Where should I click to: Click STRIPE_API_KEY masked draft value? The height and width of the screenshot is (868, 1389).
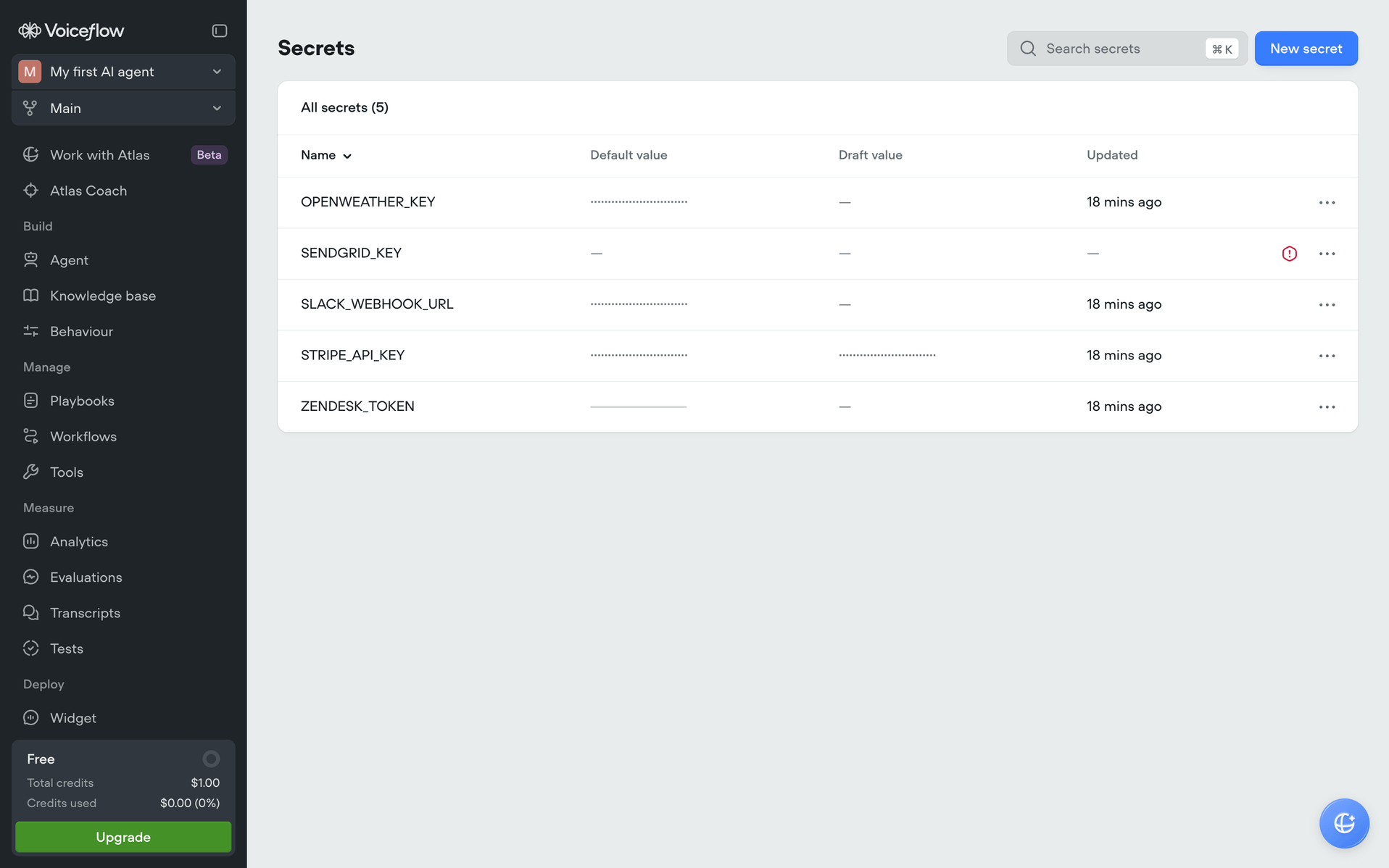pyautogui.click(x=887, y=355)
